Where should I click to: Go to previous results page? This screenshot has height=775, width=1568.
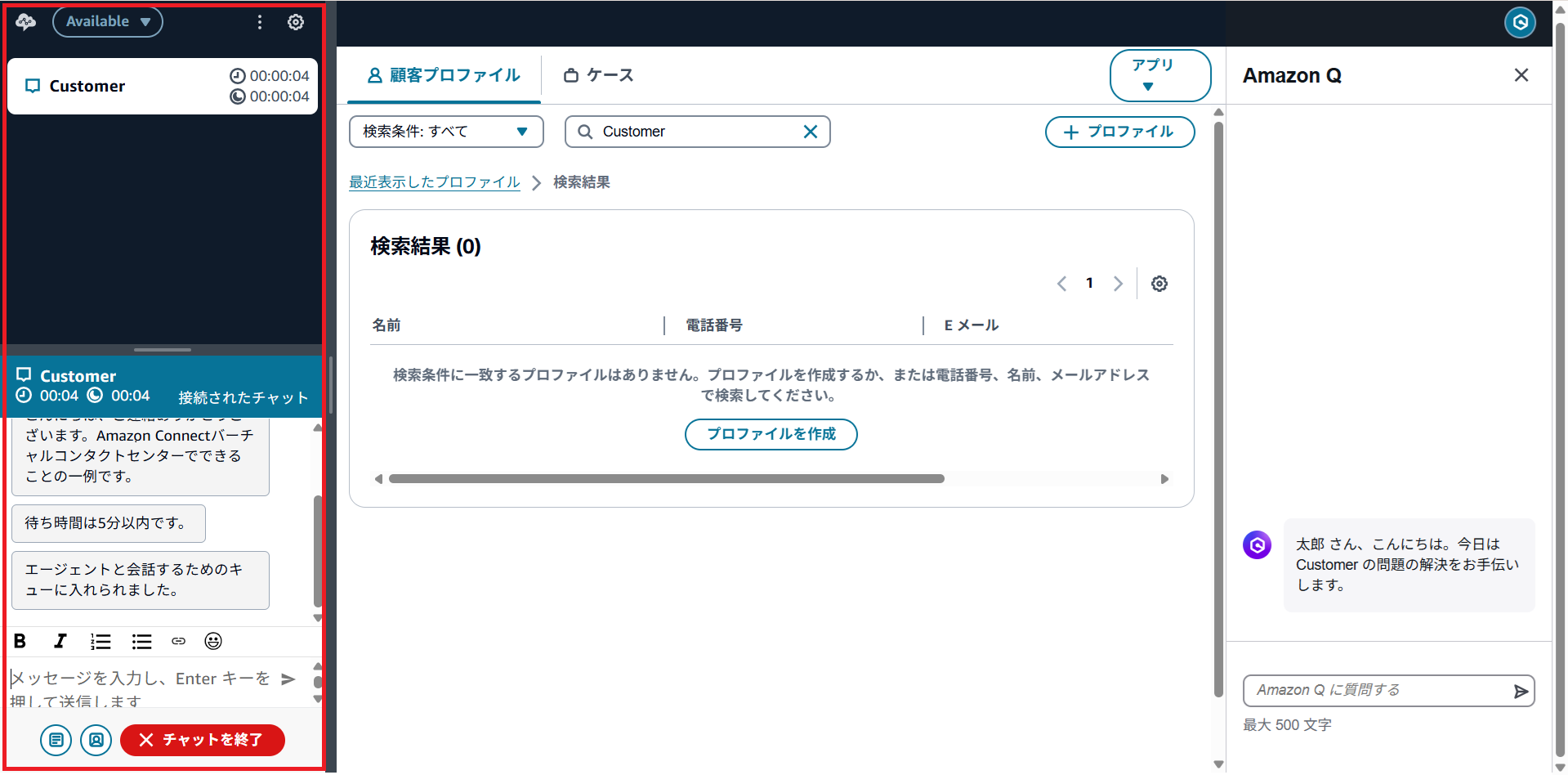click(x=1061, y=284)
